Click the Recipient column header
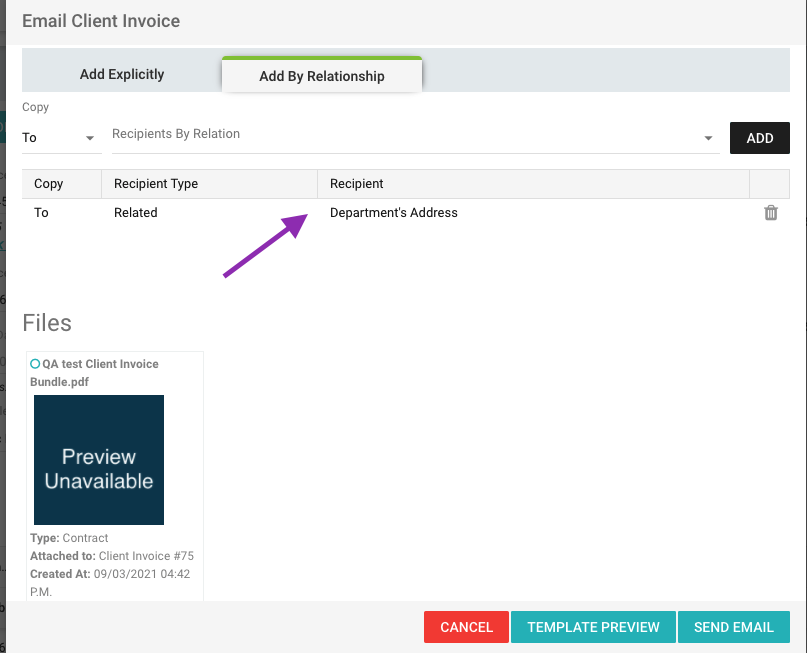 click(357, 184)
